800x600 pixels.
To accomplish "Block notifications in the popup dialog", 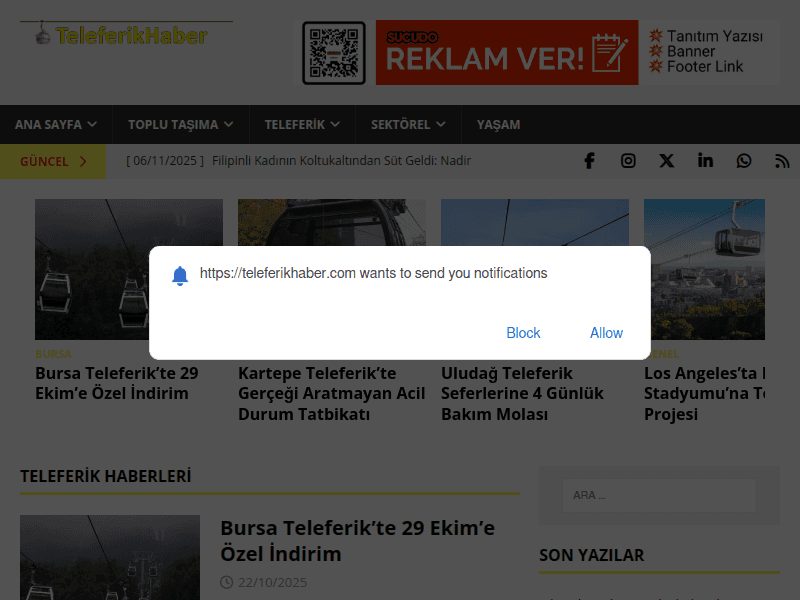I will (x=523, y=333).
